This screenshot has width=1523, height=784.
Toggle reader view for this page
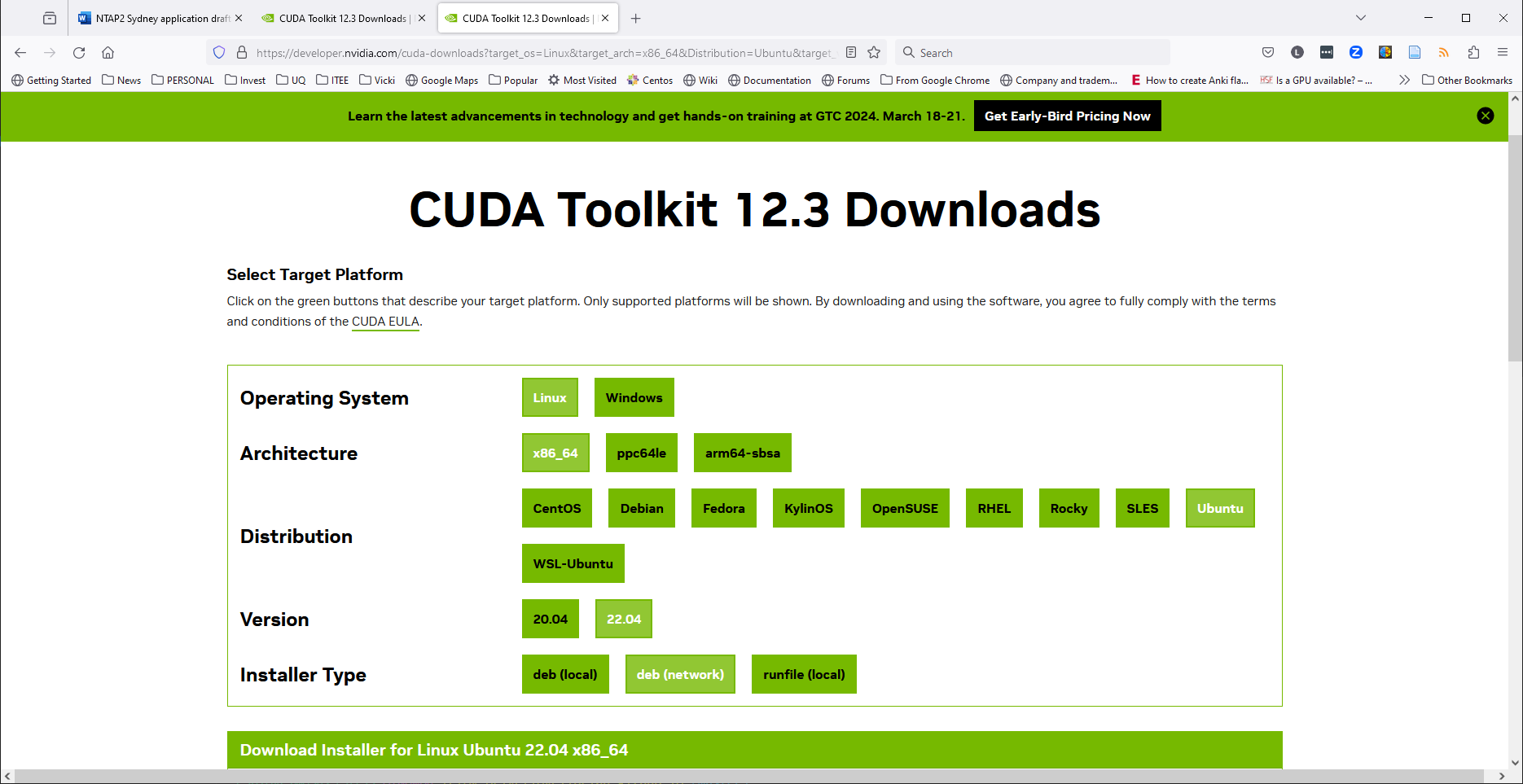pos(851,53)
